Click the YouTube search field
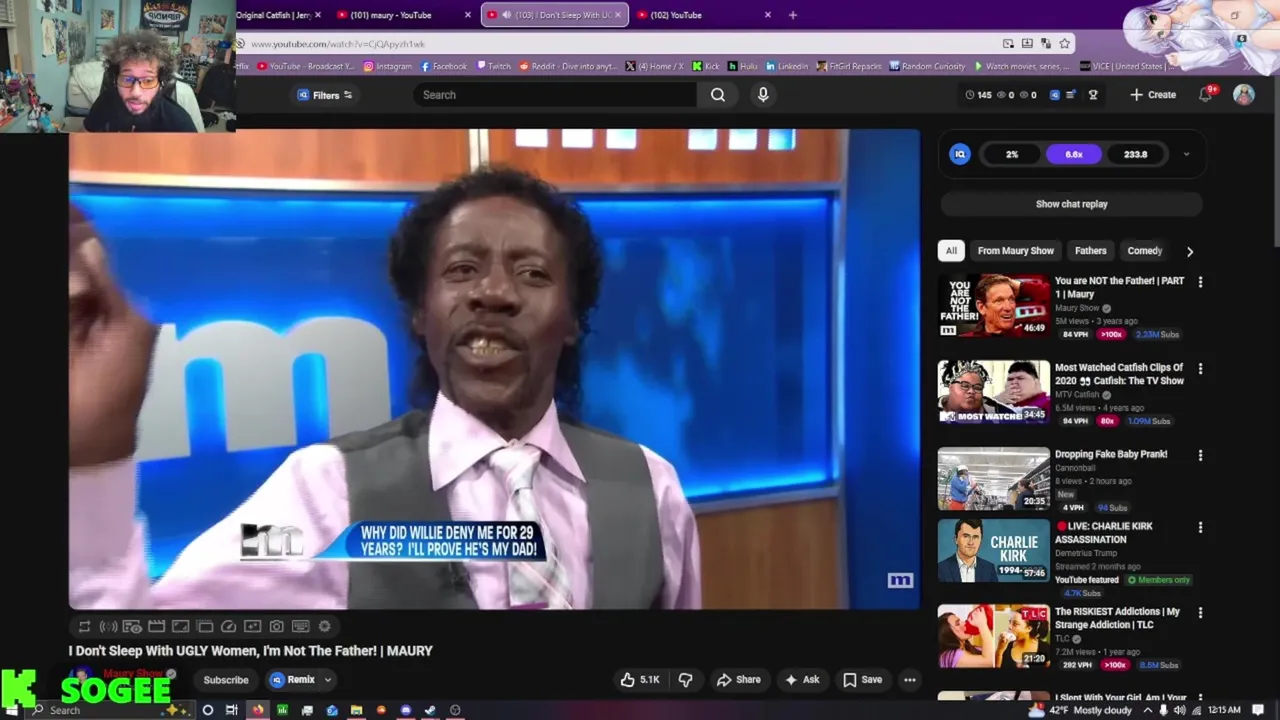This screenshot has width=1280, height=720. (x=556, y=95)
